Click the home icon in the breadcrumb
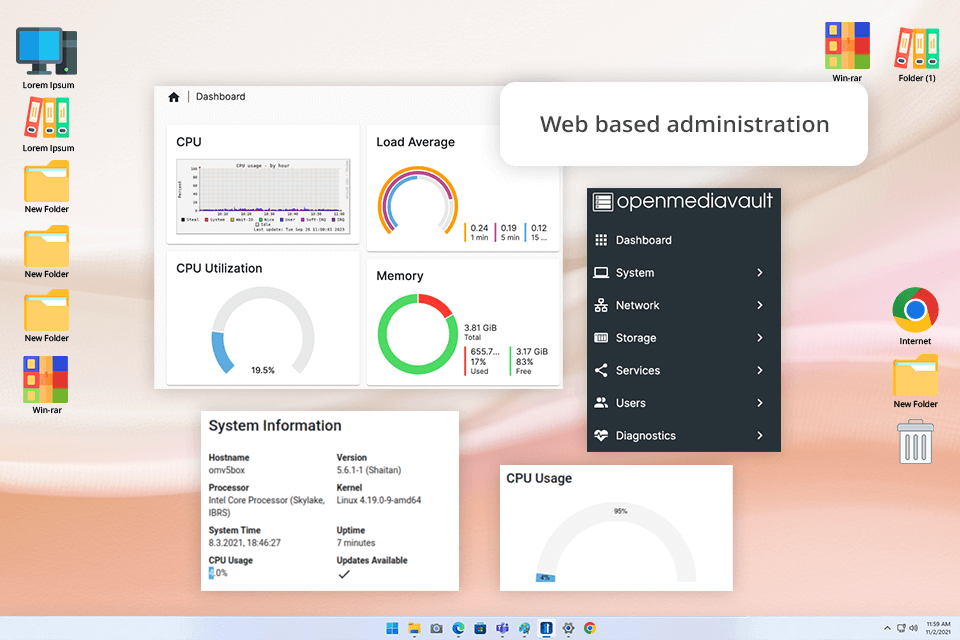960x640 pixels. 174,97
